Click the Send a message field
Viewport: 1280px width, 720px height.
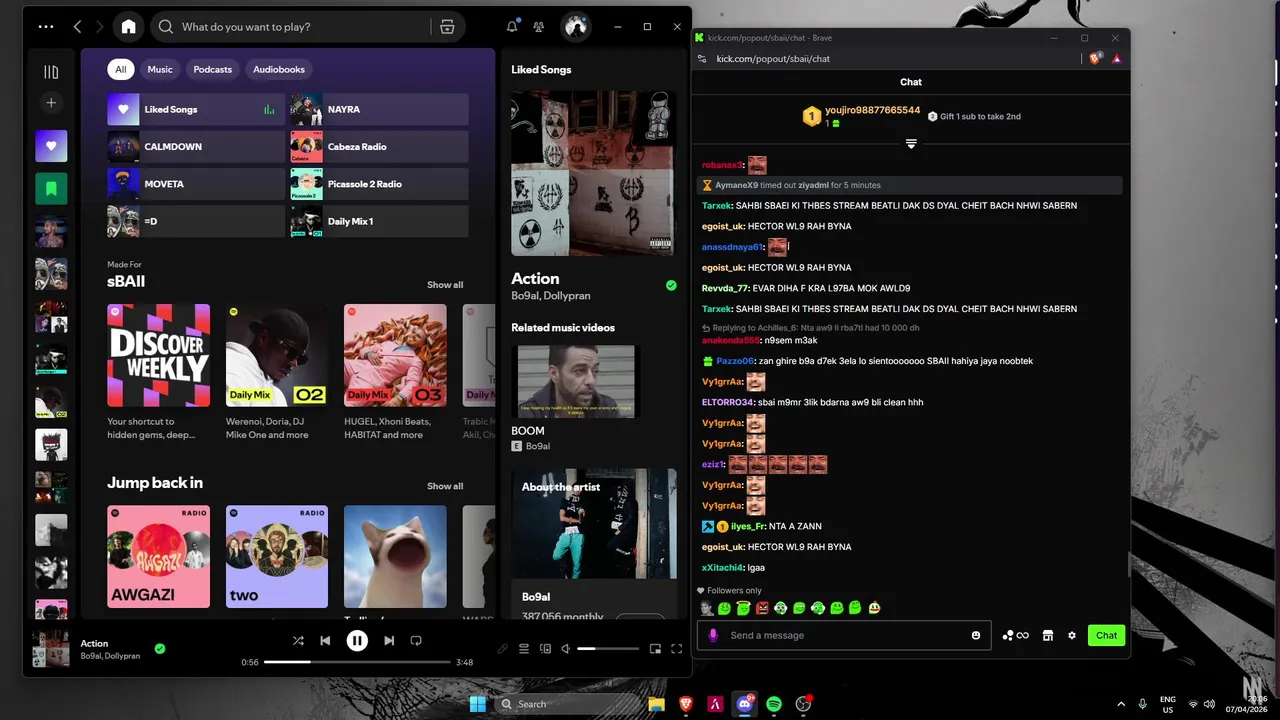pyautogui.click(x=844, y=635)
